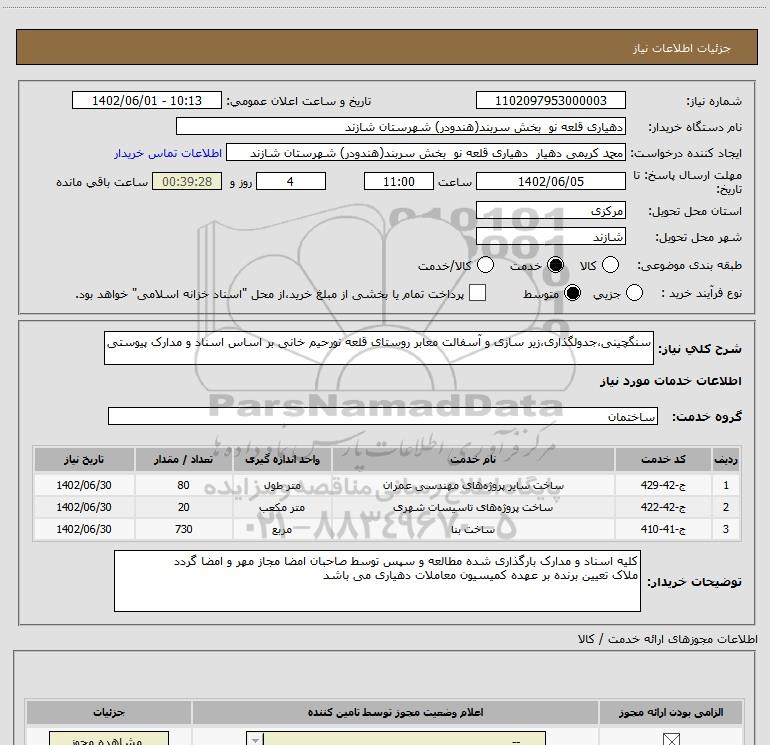Click the اطلاعات مجوزهای ارائه خدمت heading
Image resolution: width=770 pixels, height=745 pixels.
click(667, 639)
